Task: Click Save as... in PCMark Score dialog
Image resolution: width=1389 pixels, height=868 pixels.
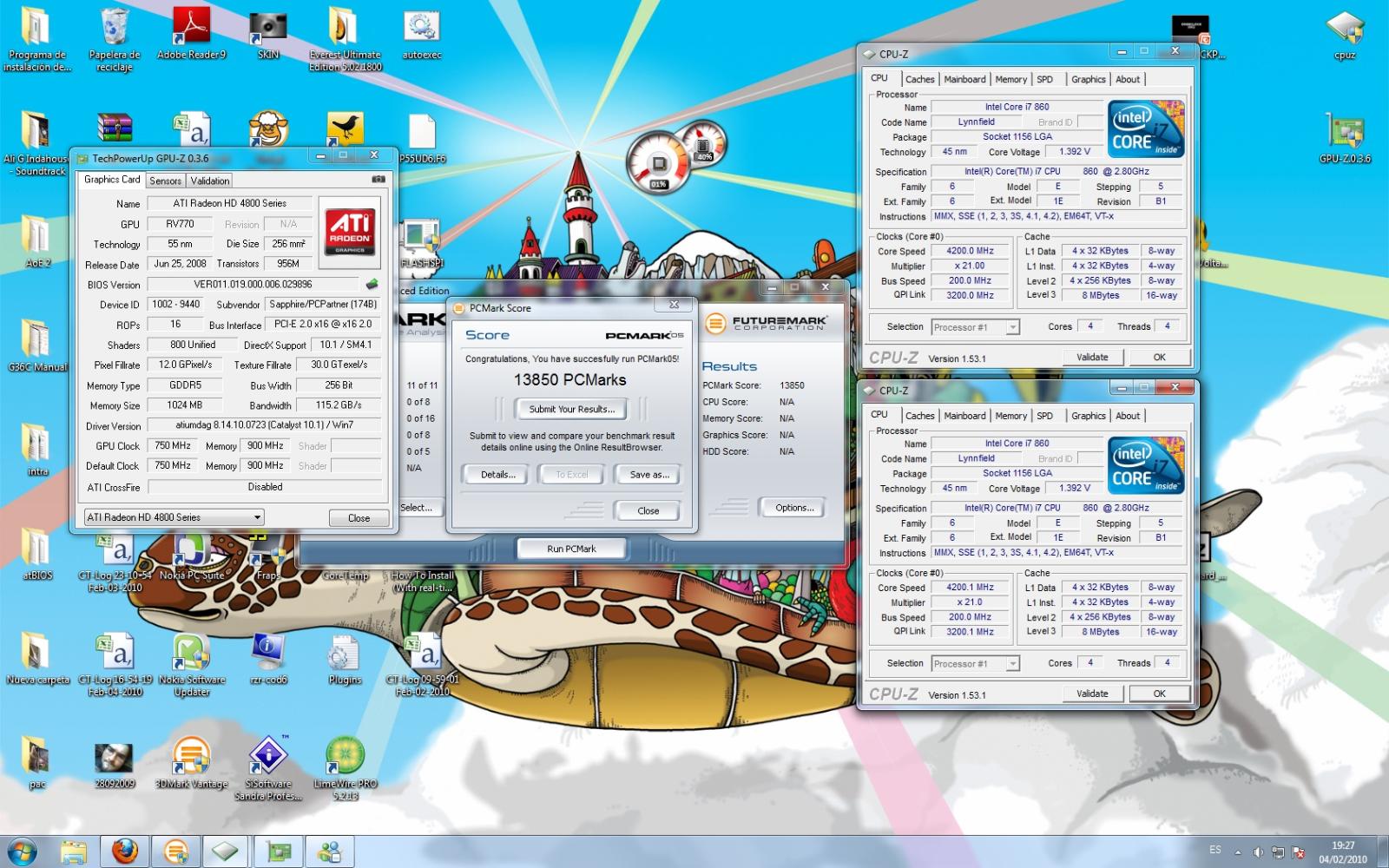Action: (x=648, y=475)
